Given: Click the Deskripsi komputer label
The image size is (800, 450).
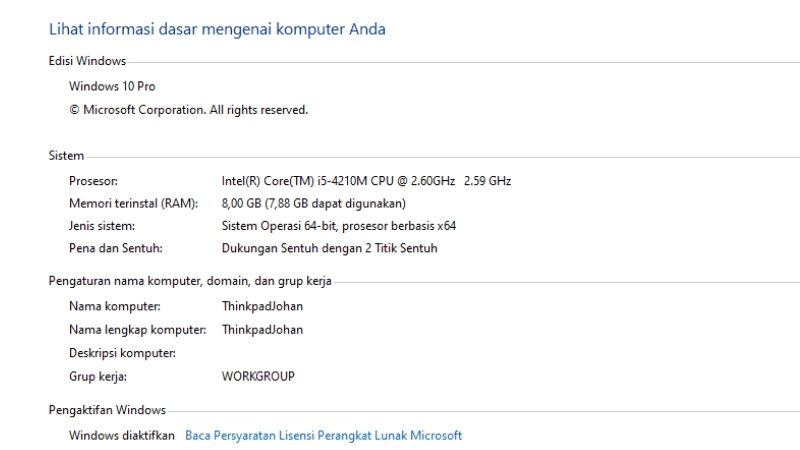Looking at the screenshot, I should point(122,353).
